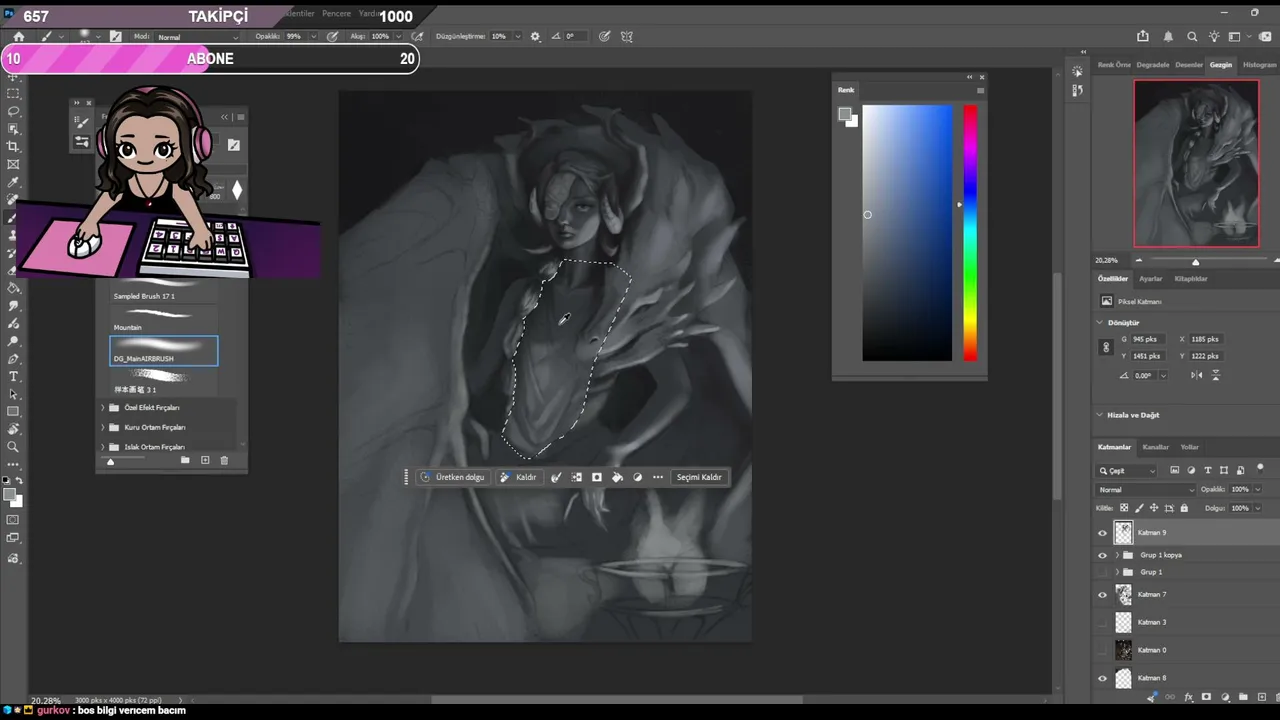Image resolution: width=1280 pixels, height=720 pixels.
Task: Show the Katman 0 layer
Action: [x=1102, y=650]
